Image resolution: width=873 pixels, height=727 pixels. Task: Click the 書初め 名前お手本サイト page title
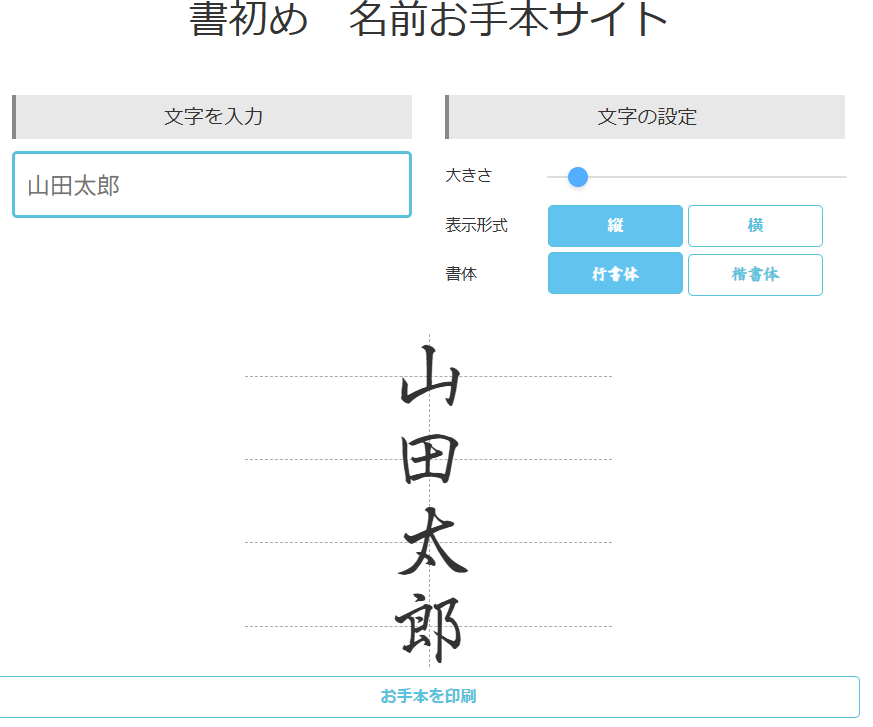tap(429, 20)
